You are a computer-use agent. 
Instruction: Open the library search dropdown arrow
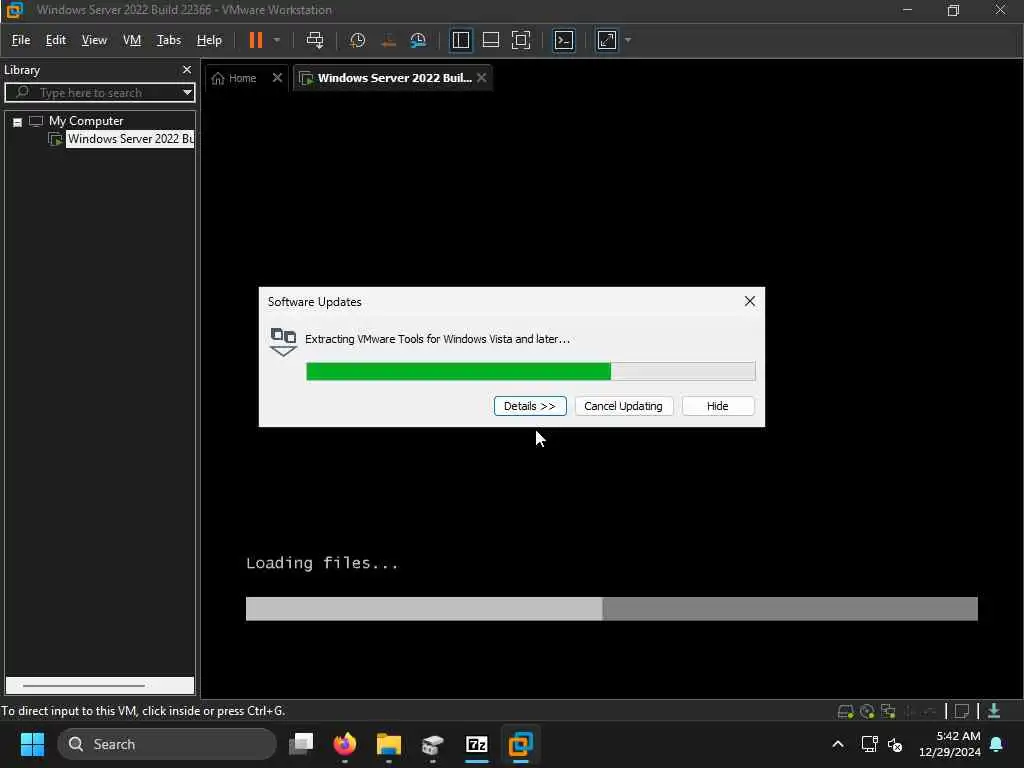pos(187,93)
